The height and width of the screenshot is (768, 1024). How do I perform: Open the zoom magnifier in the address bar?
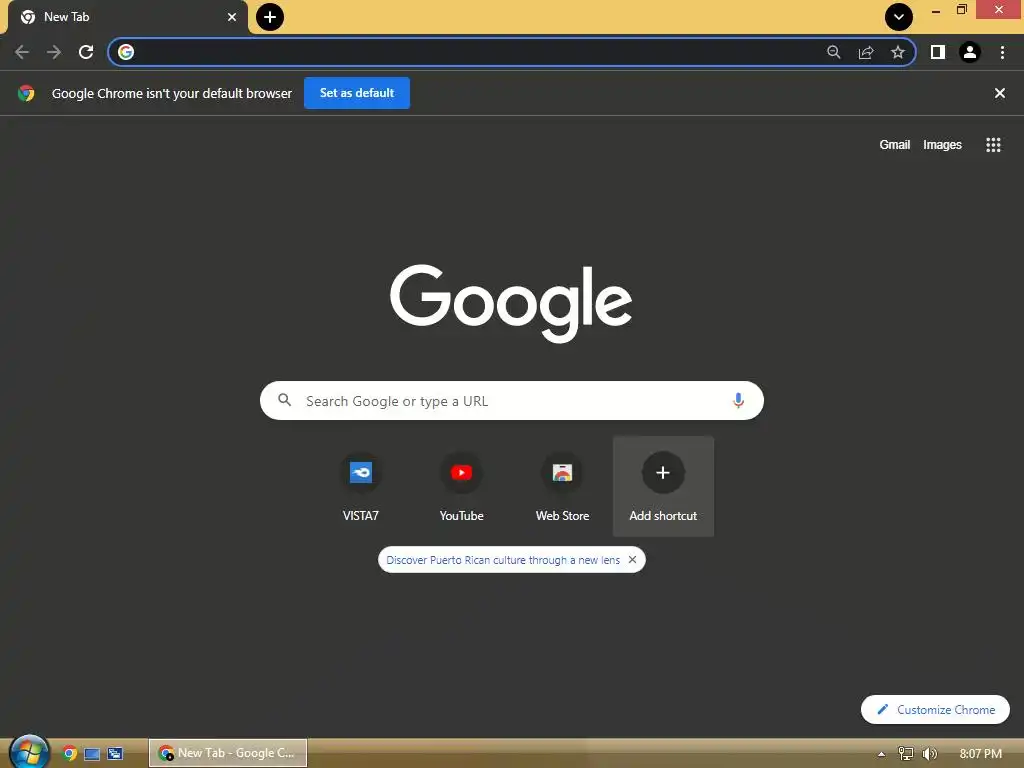[x=834, y=52]
